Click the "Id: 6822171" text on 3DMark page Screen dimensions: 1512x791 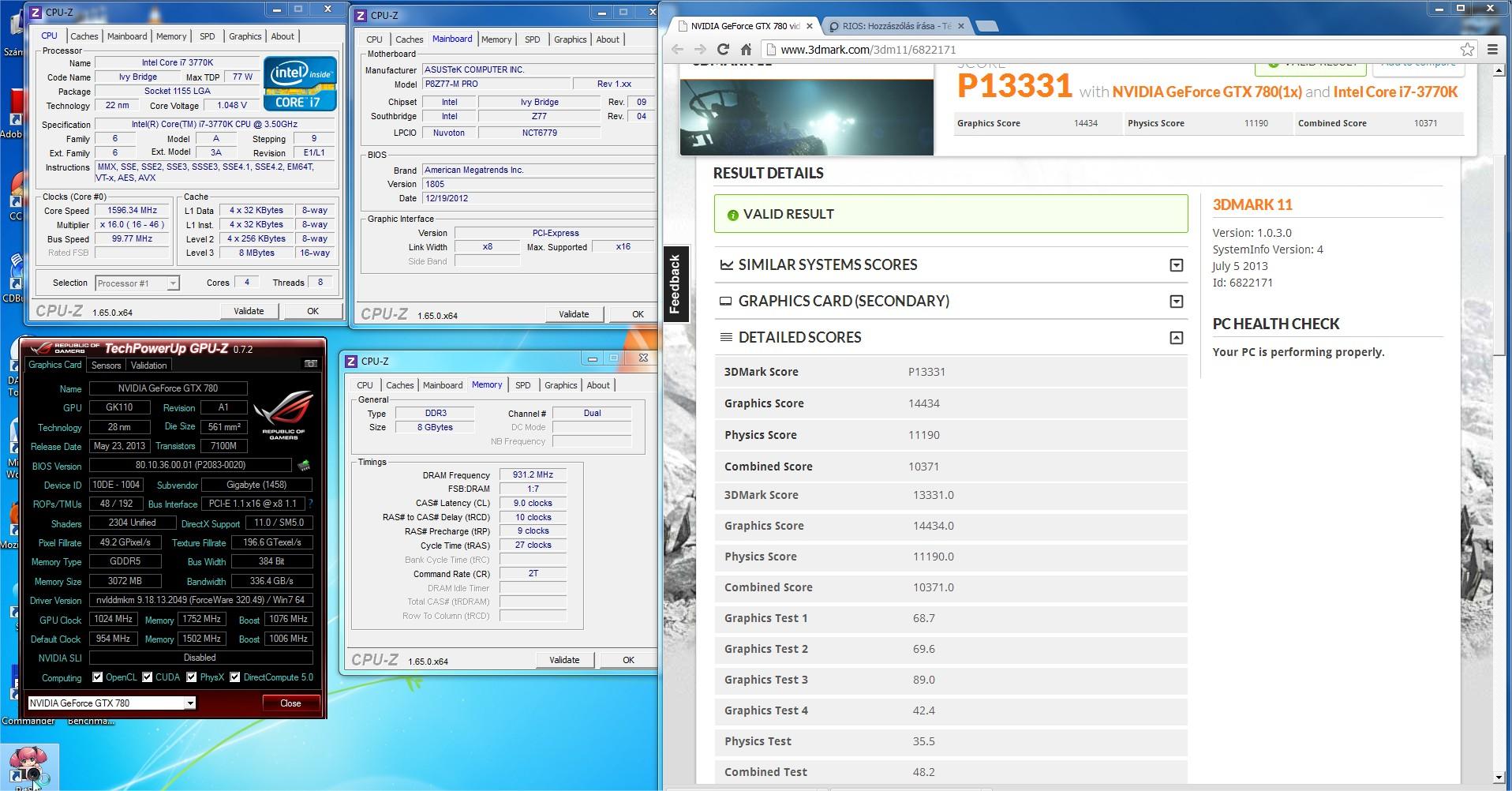(x=1243, y=283)
